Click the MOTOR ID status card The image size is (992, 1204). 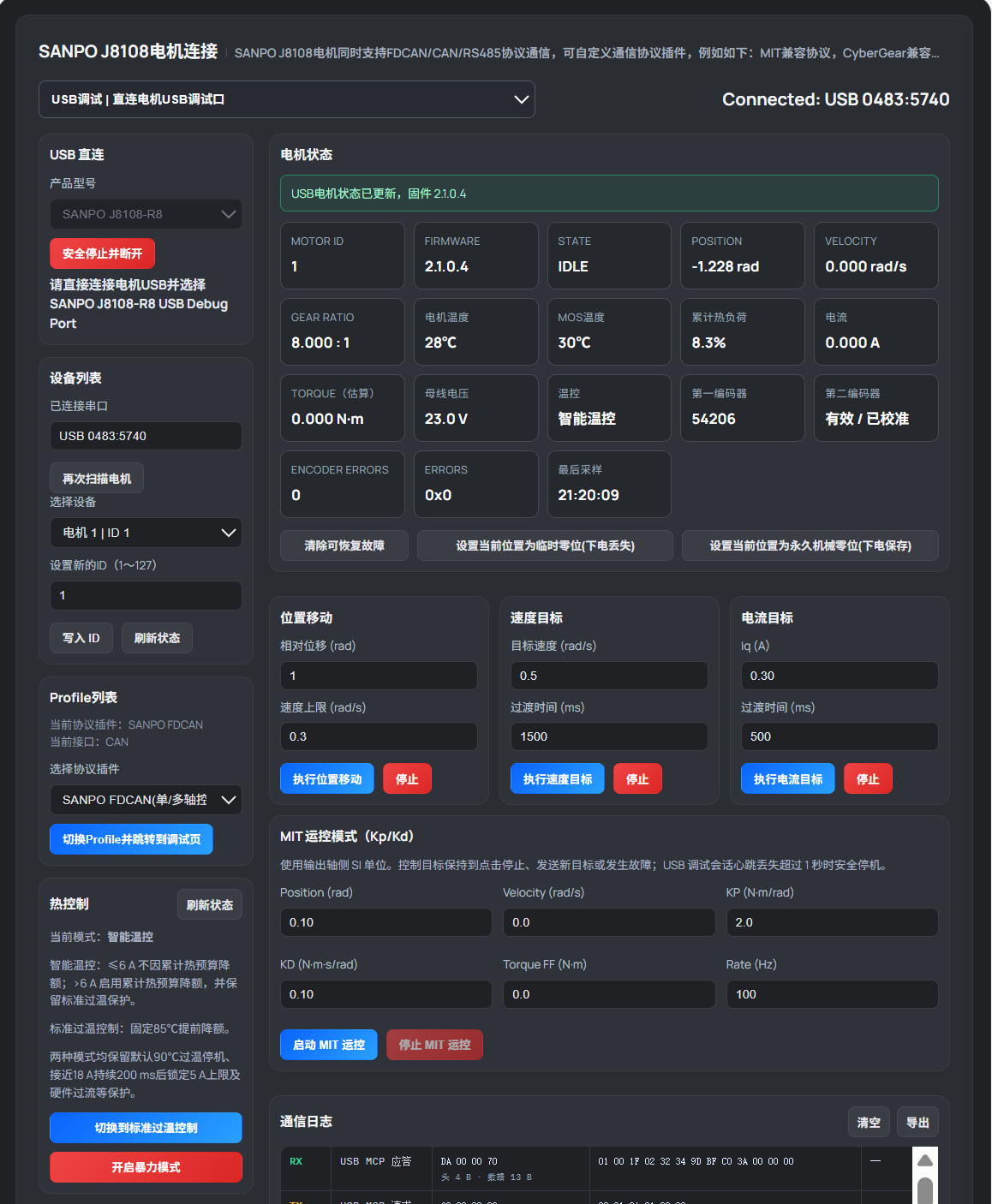[343, 255]
